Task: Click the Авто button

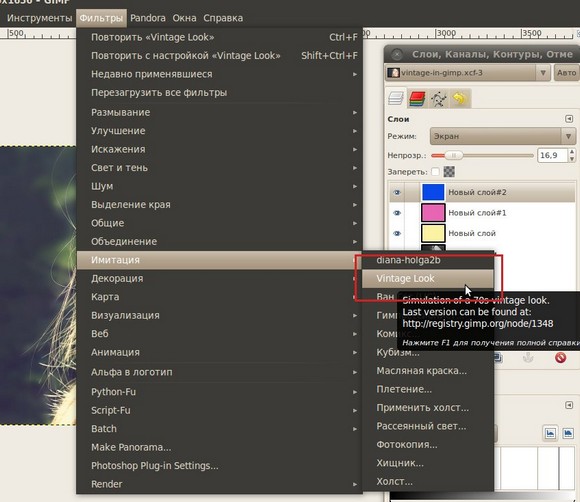Action: [x=566, y=73]
